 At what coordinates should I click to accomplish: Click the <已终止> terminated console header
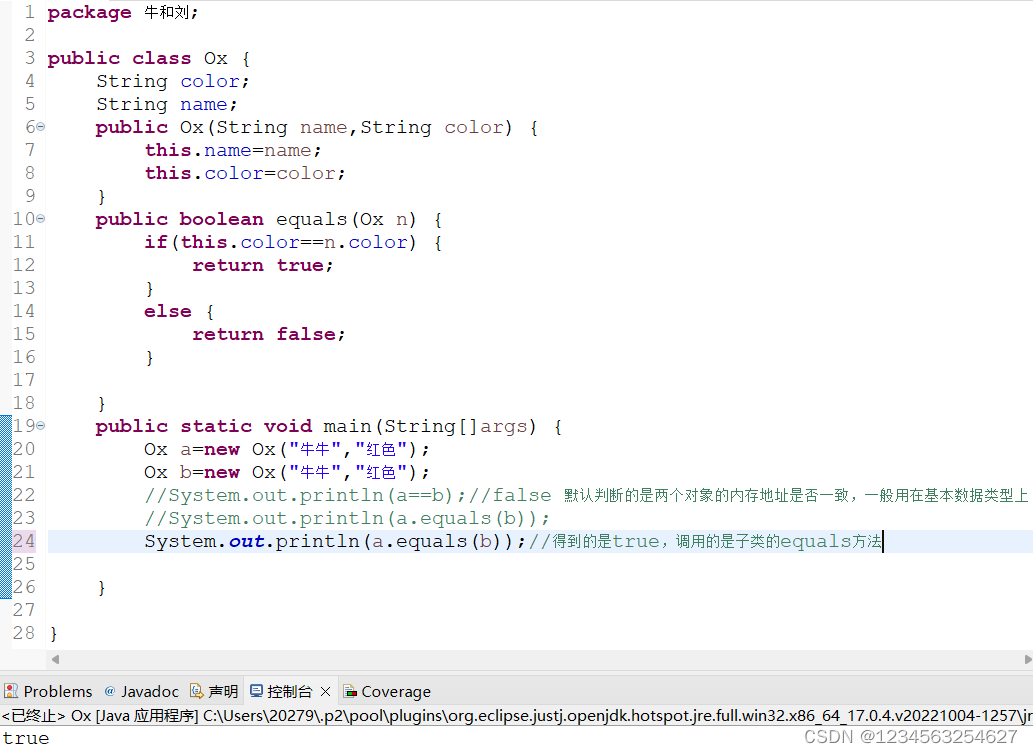click(33, 716)
